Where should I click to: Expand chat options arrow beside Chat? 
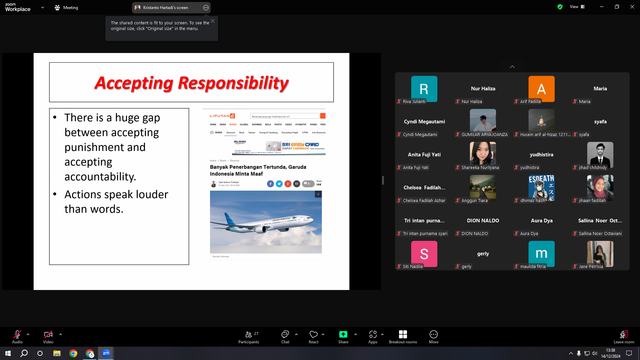coord(296,334)
